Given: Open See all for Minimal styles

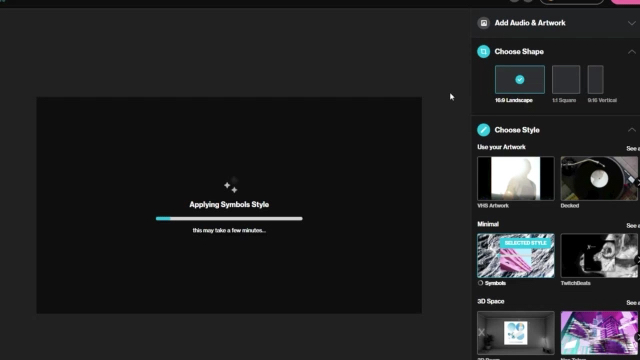Looking at the screenshot, I should click(x=633, y=225).
